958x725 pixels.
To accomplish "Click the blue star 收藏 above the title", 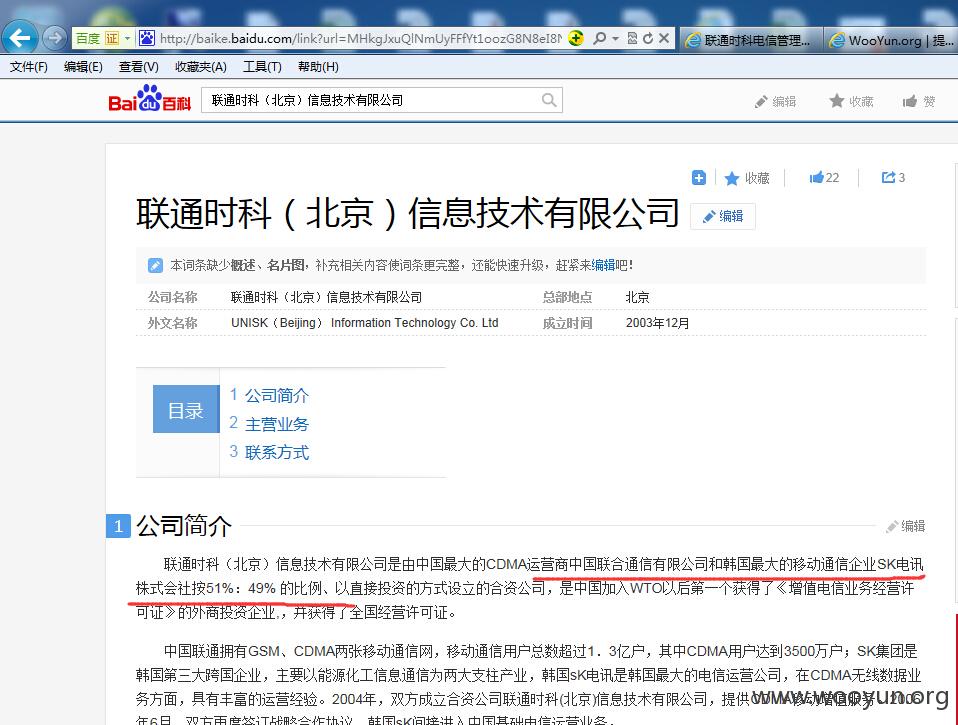I will coord(747,178).
